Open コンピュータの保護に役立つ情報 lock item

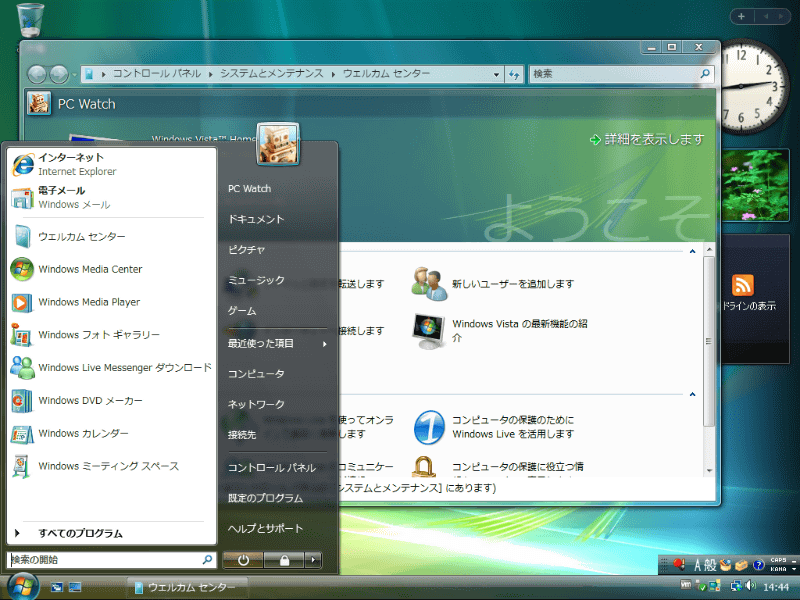coord(498,466)
